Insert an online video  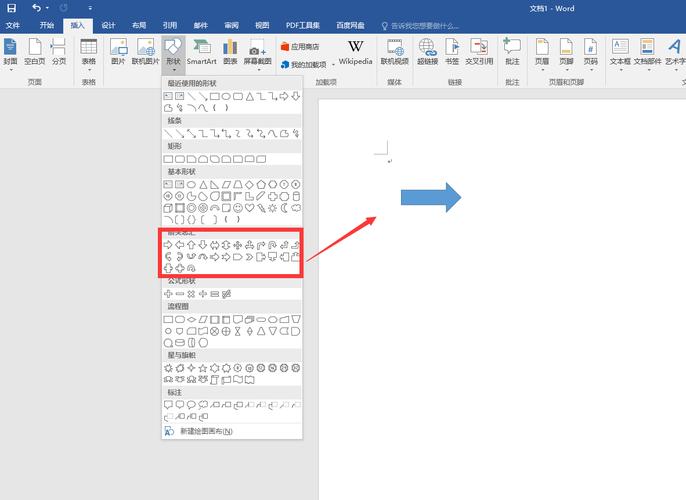(x=395, y=52)
